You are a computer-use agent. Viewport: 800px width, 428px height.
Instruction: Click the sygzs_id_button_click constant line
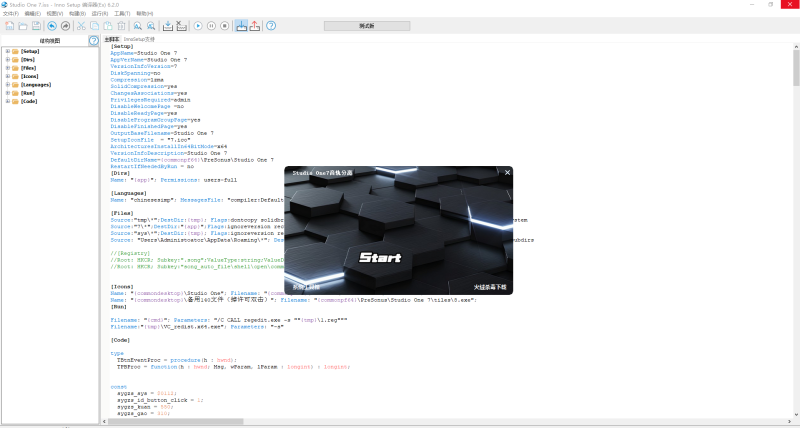click(x=160, y=400)
